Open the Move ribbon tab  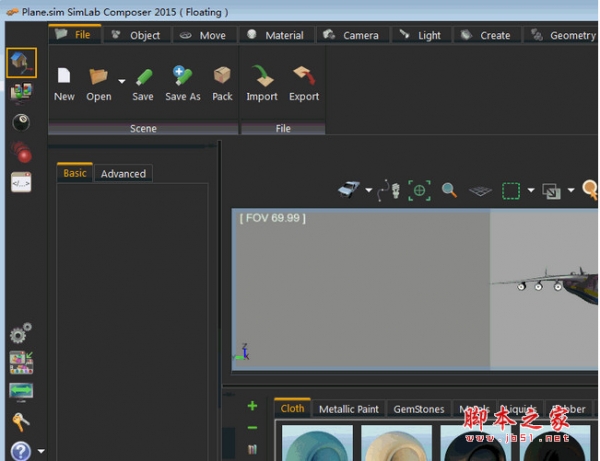coord(204,36)
